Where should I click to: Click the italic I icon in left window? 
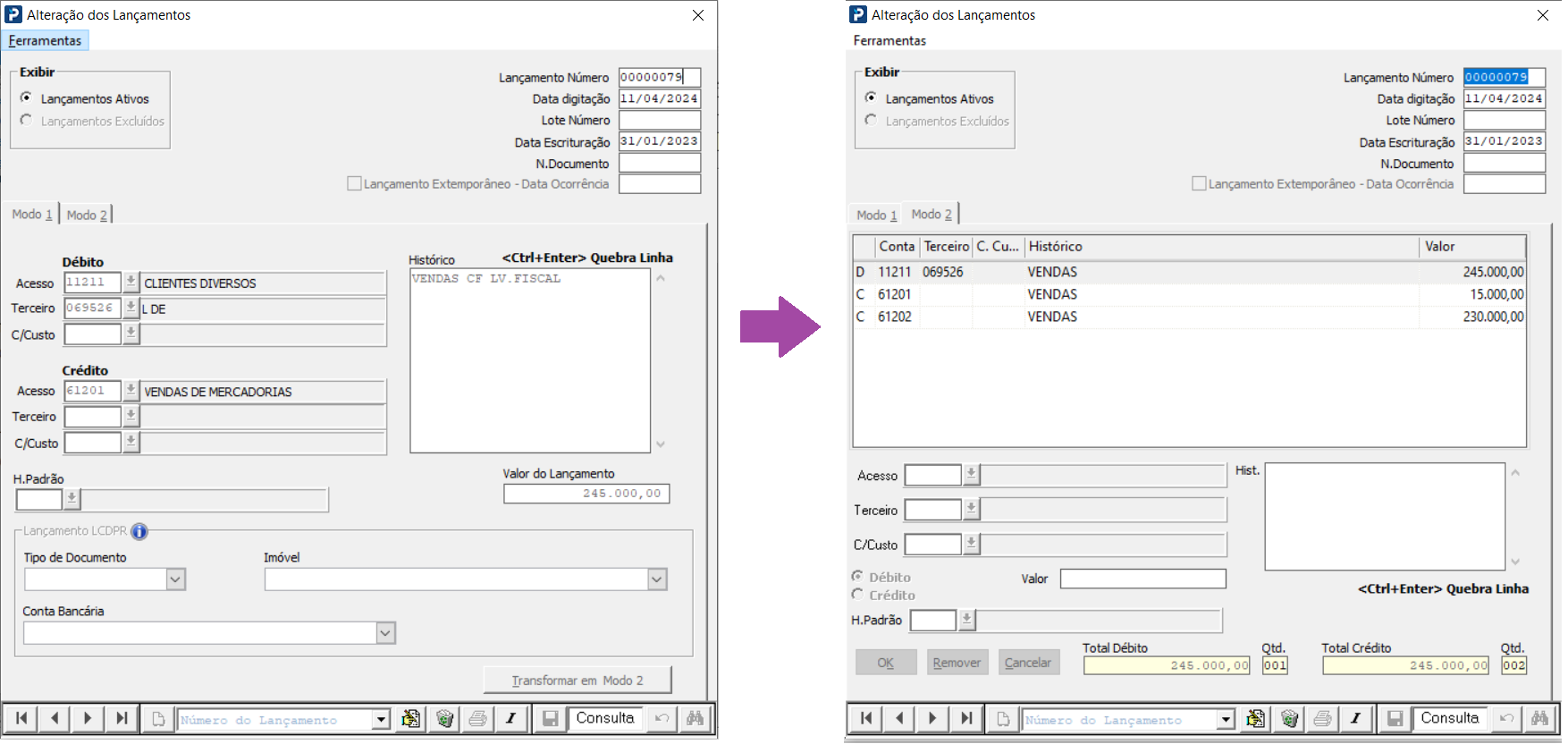511,719
